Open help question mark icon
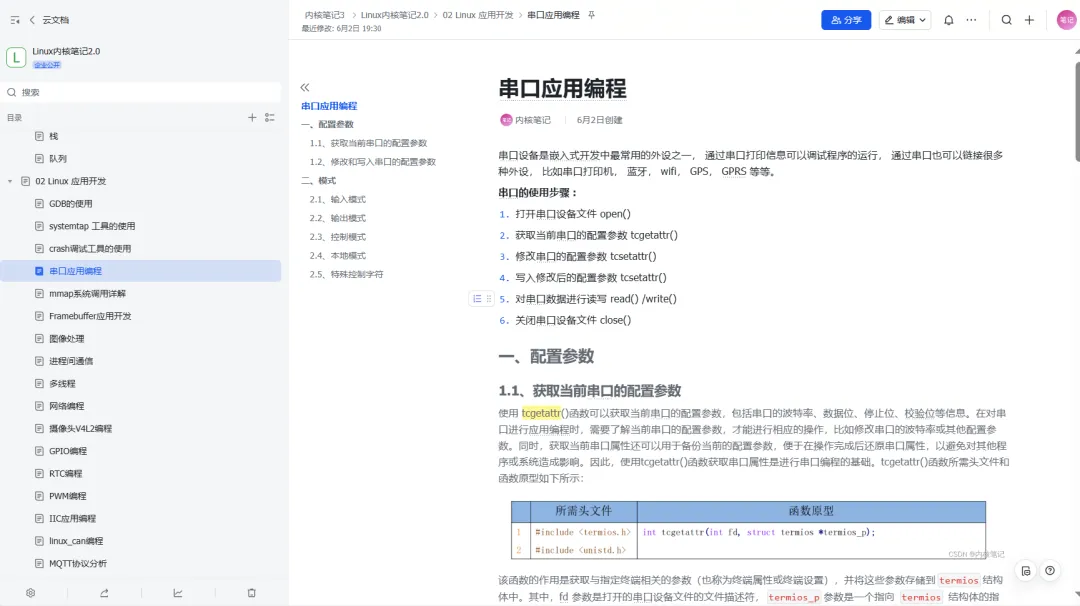The width and height of the screenshot is (1080, 606). pos(1050,571)
